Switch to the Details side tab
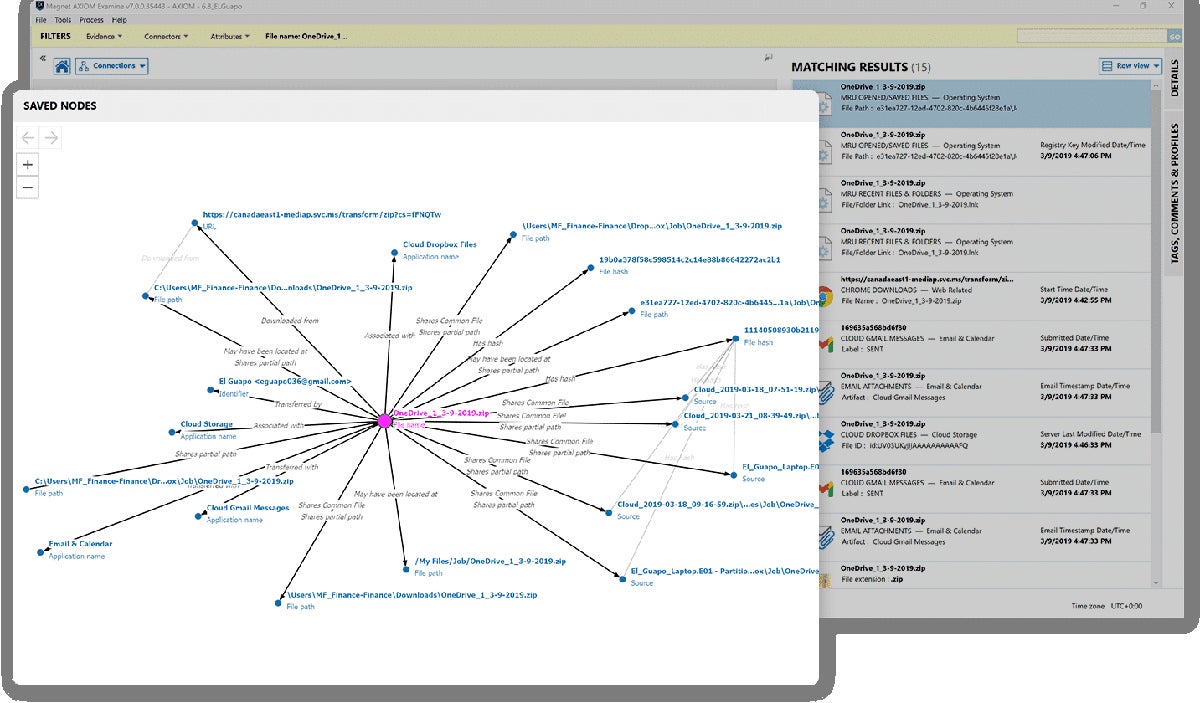This screenshot has width=1200, height=703. click(1174, 77)
